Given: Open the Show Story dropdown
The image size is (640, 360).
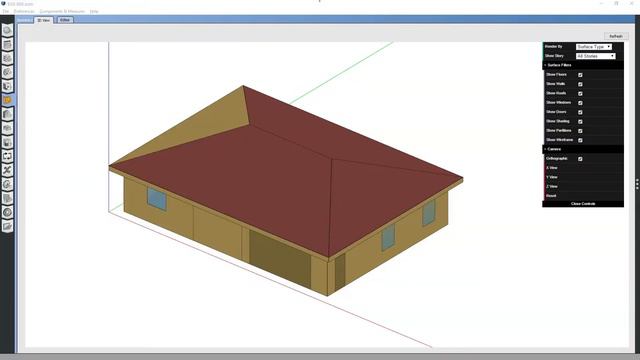Looking at the screenshot, I should 596,56.
